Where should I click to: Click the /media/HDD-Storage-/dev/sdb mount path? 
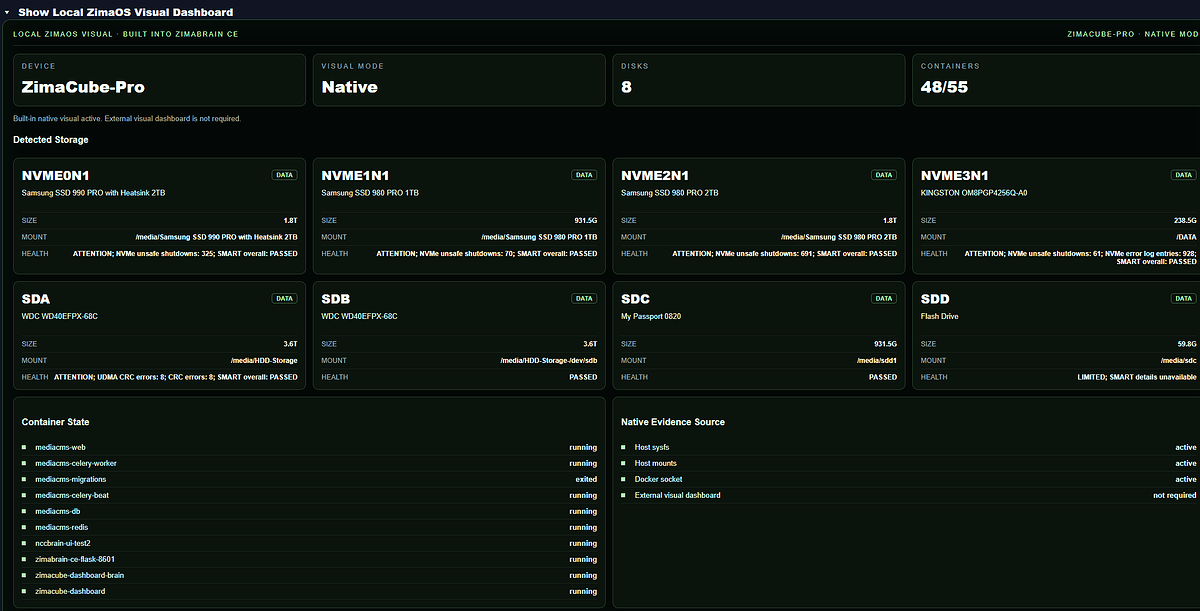point(549,360)
